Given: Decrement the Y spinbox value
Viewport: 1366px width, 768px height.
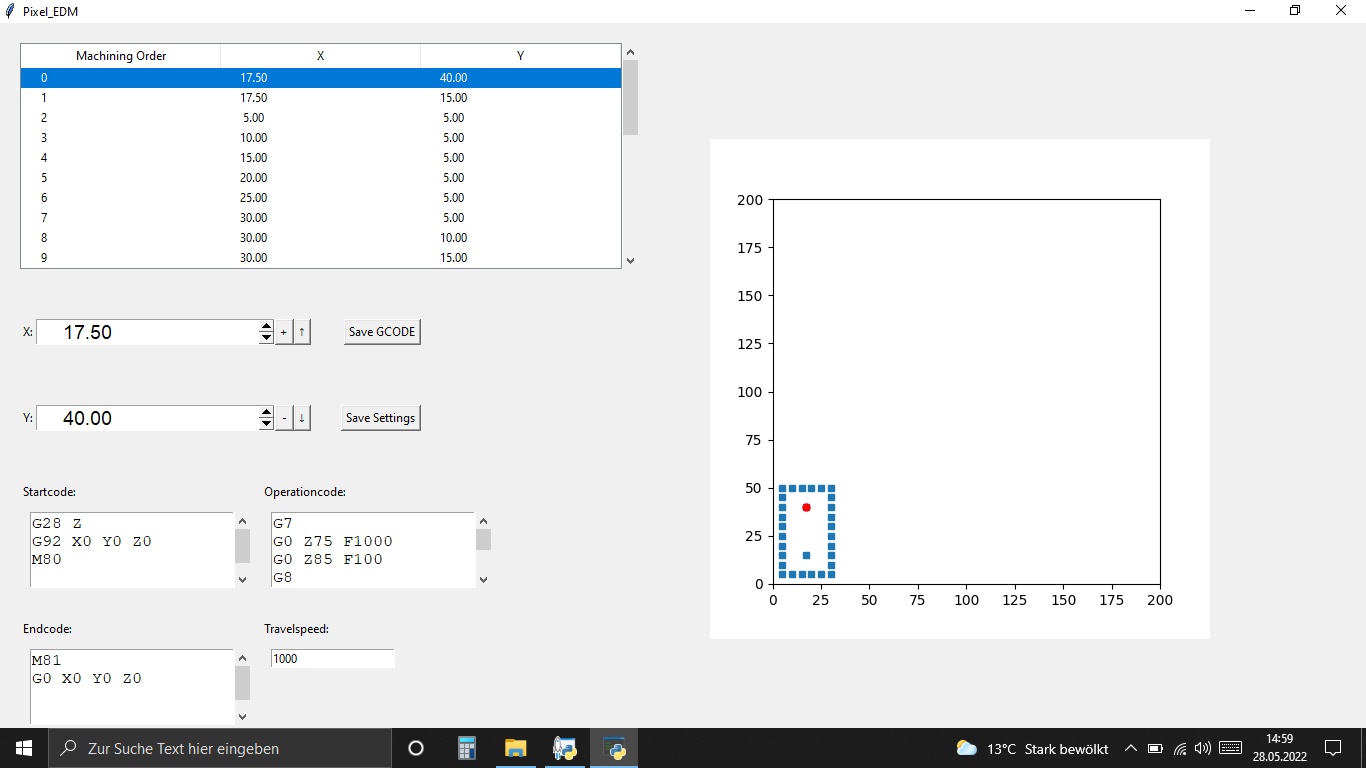Looking at the screenshot, I should tap(266, 424).
